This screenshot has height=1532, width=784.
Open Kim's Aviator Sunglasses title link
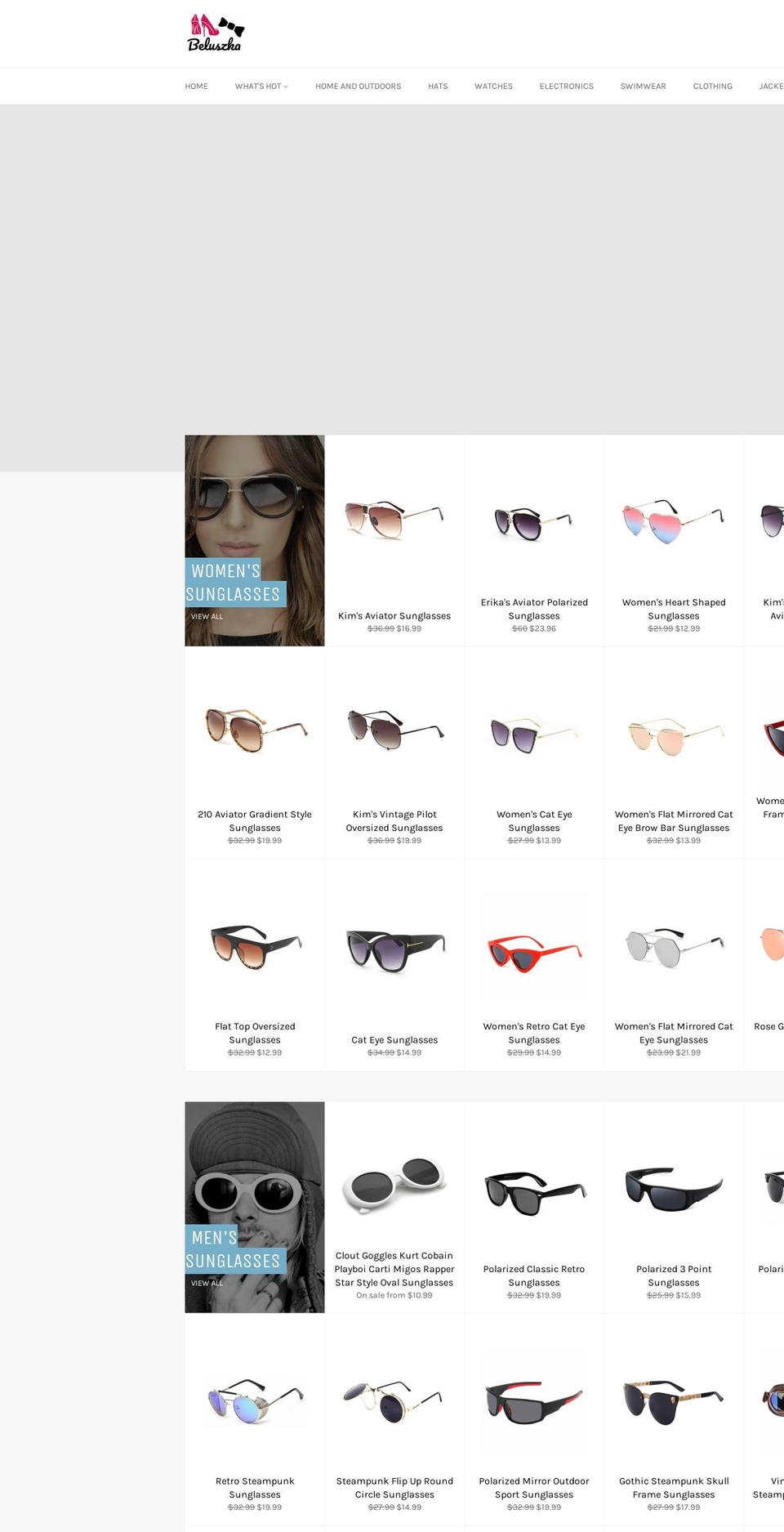click(x=394, y=616)
